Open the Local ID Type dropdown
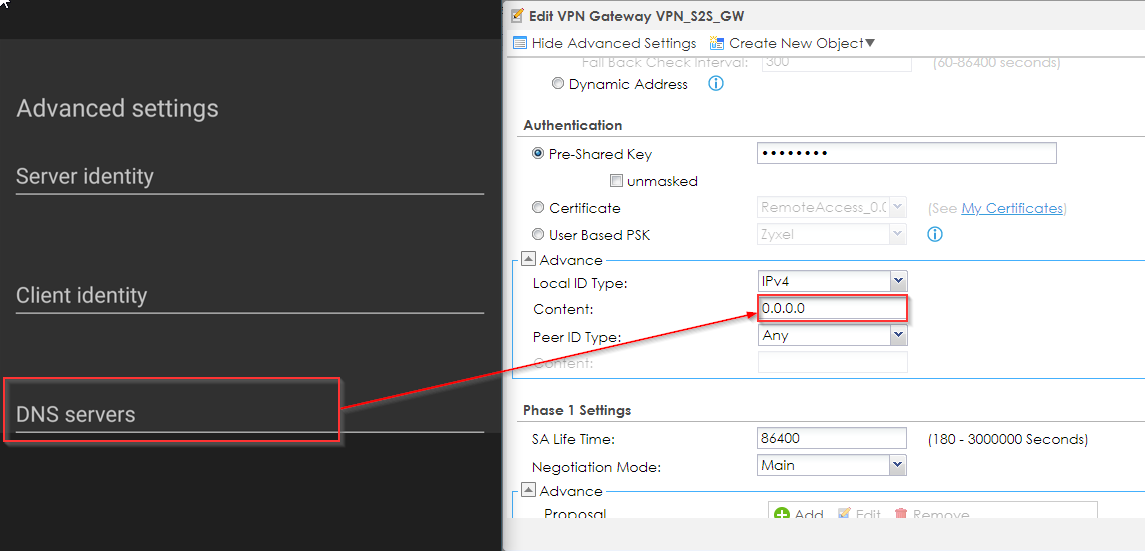This screenshot has height=551, width=1145. click(x=897, y=282)
